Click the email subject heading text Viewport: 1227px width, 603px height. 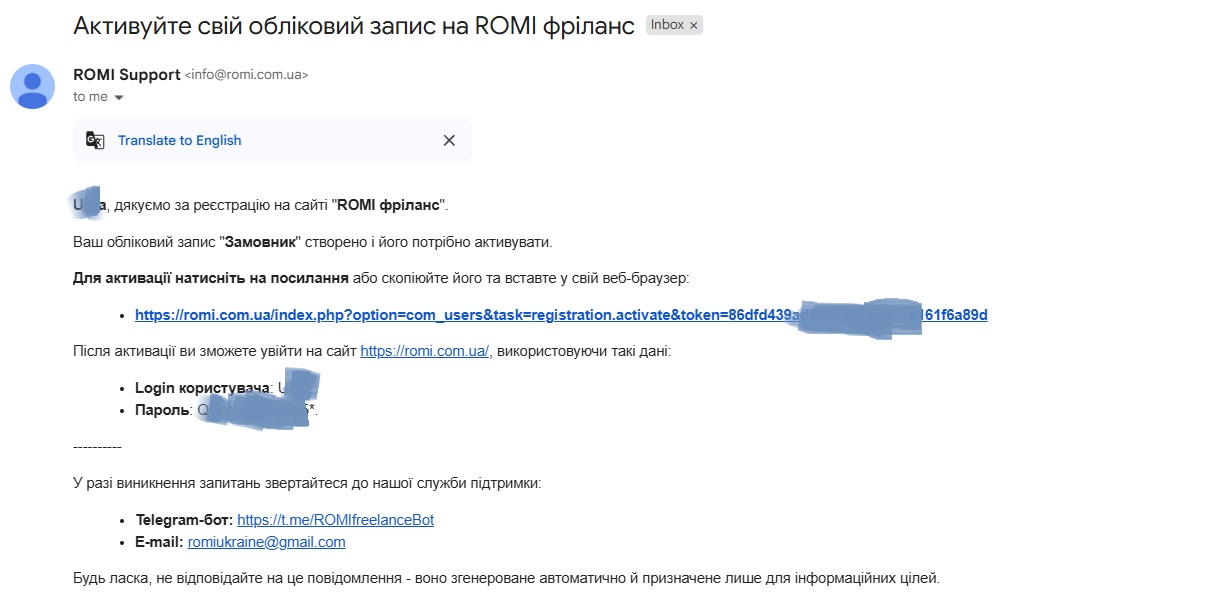point(354,26)
